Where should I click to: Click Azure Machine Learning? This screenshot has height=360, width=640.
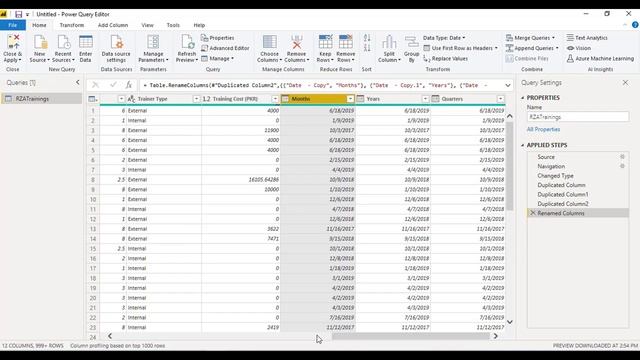[x=600, y=59]
